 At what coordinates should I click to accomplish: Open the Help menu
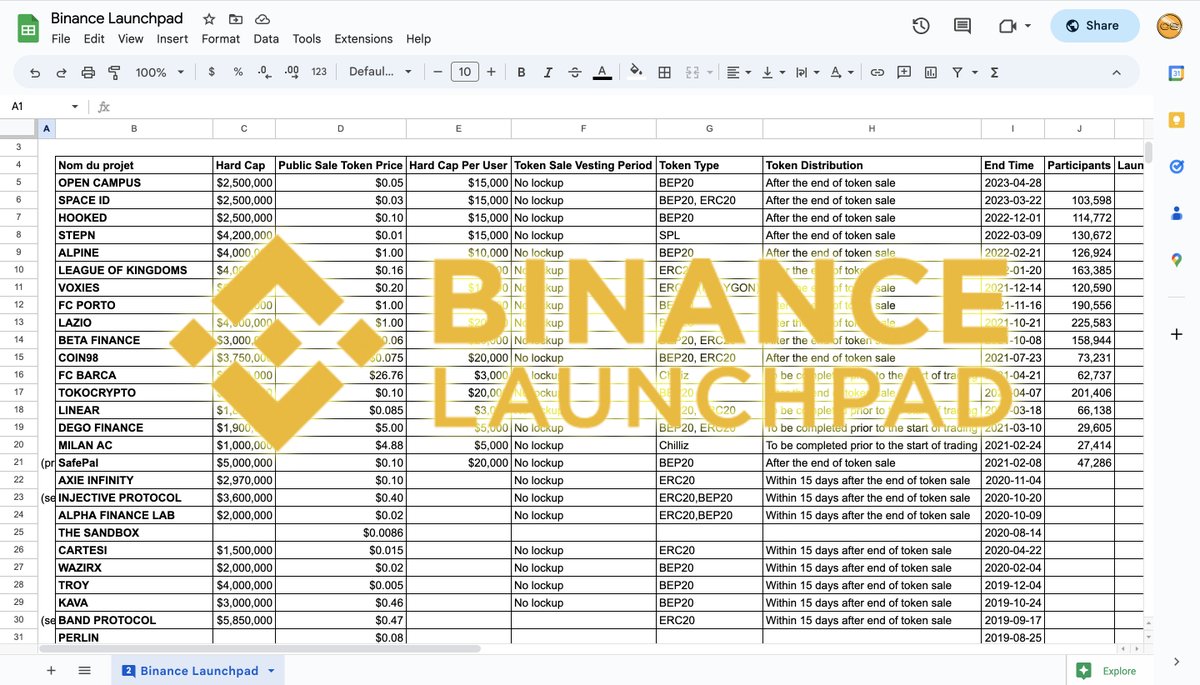419,39
